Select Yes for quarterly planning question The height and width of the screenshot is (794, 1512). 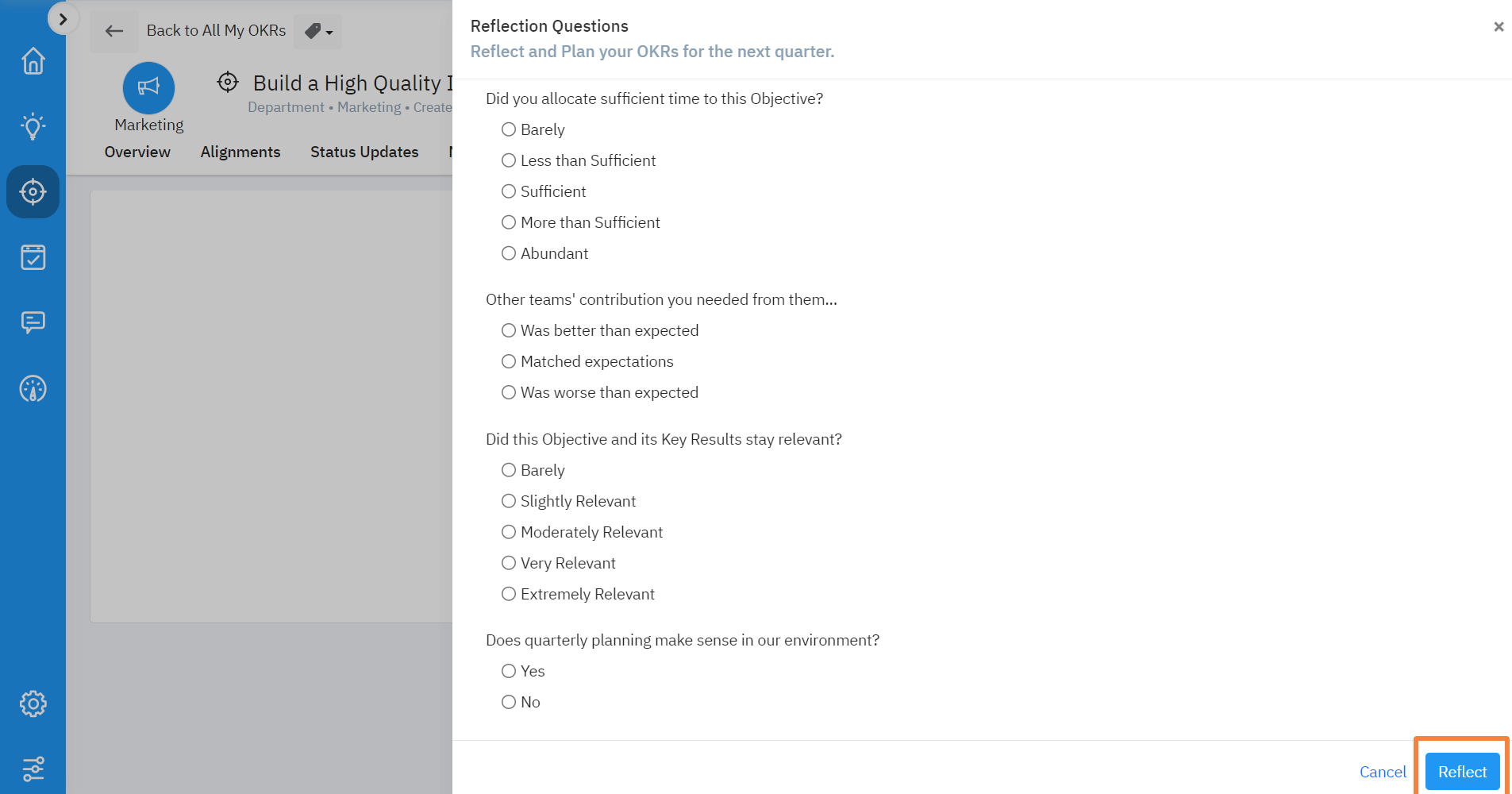(x=509, y=671)
